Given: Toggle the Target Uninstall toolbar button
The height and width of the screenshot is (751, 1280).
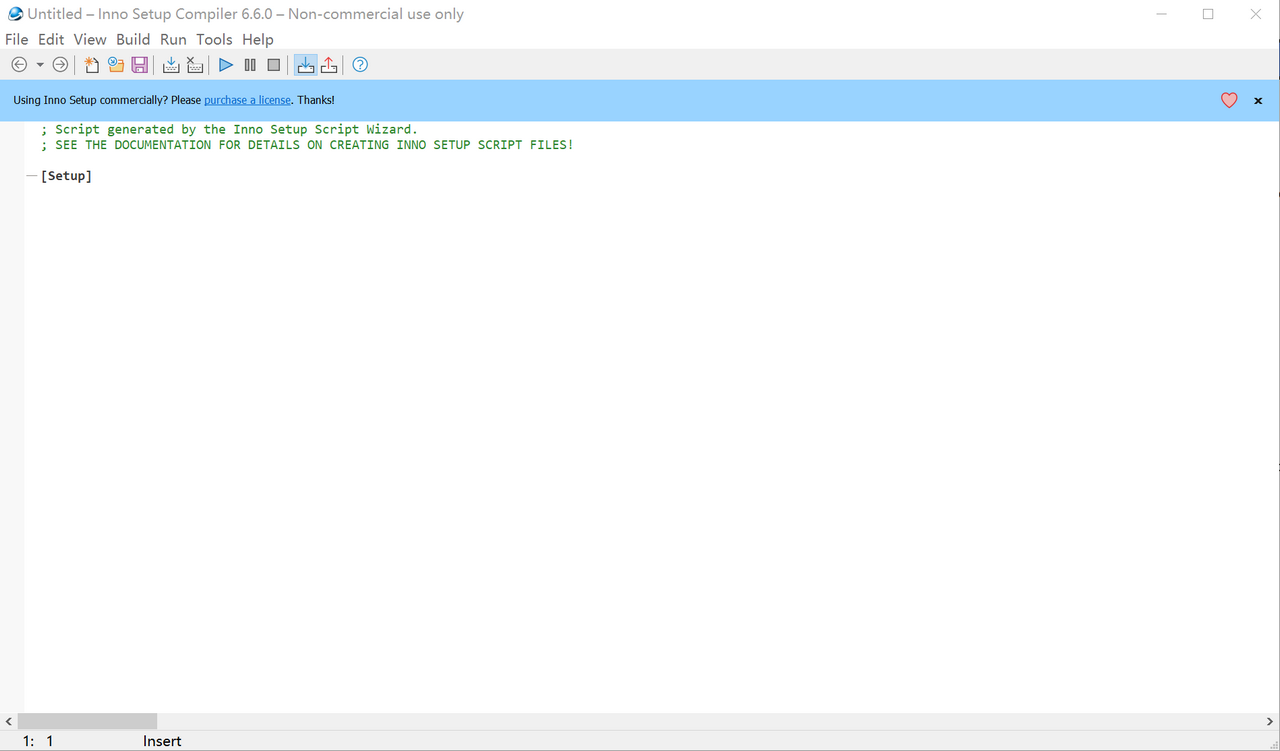Looking at the screenshot, I should pyautogui.click(x=329, y=65).
